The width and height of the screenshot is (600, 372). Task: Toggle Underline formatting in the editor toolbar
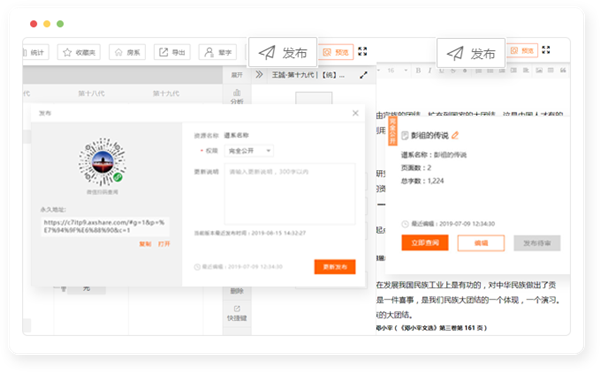[442, 70]
